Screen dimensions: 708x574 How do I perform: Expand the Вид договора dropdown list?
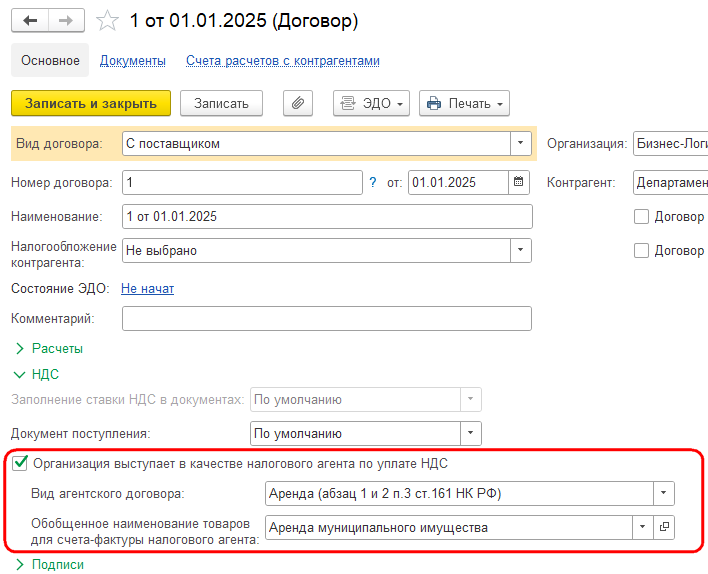520,144
